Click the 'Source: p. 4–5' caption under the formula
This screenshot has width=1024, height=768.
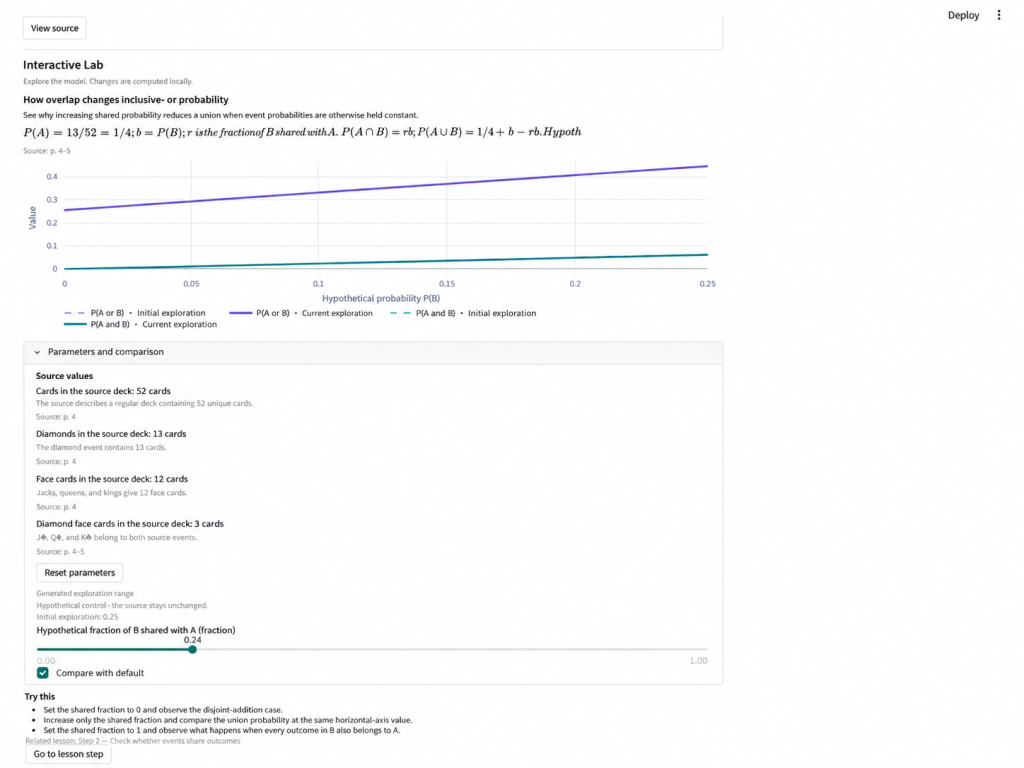point(47,151)
